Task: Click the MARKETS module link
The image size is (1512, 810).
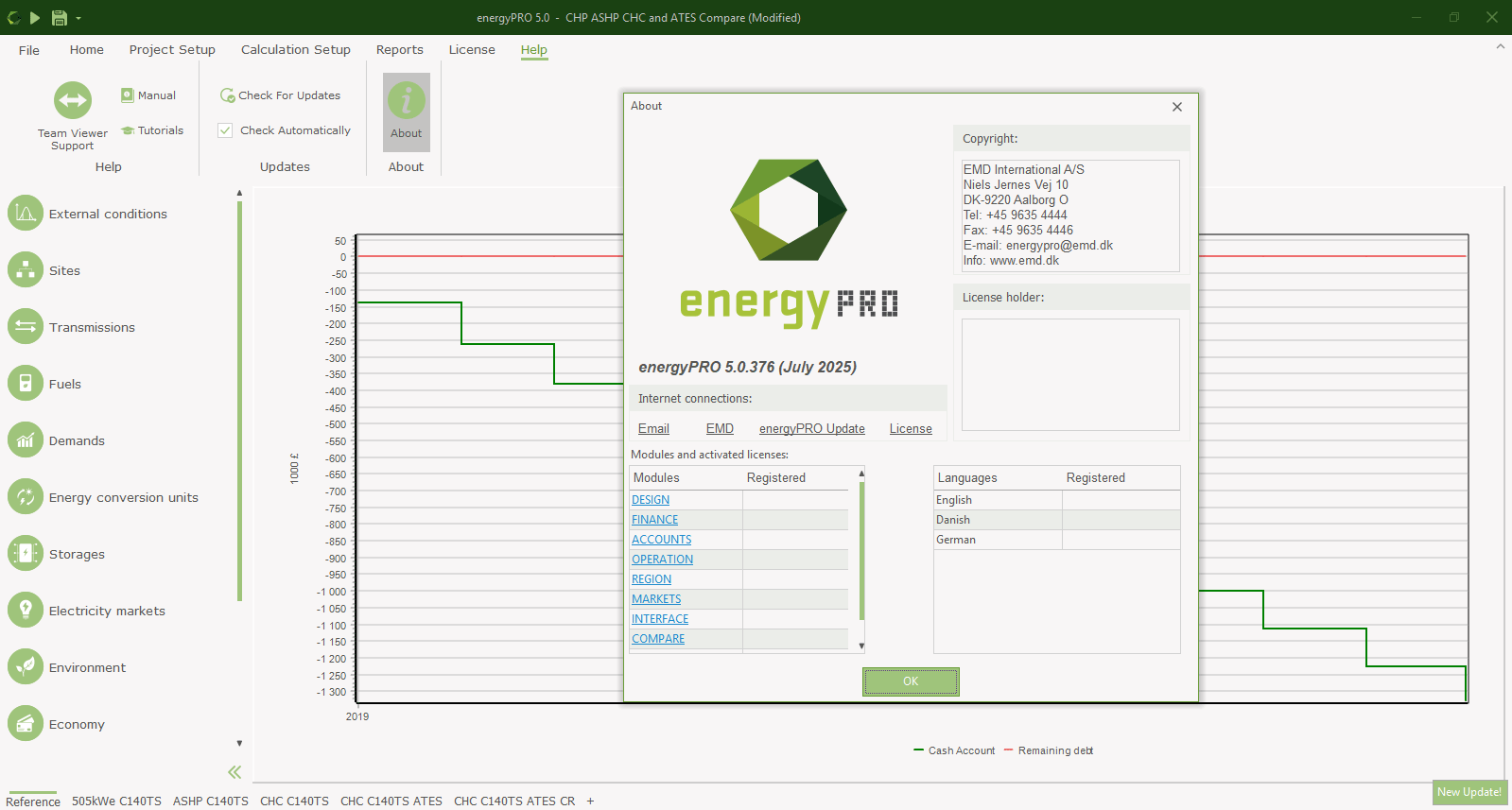Action: pyautogui.click(x=656, y=599)
